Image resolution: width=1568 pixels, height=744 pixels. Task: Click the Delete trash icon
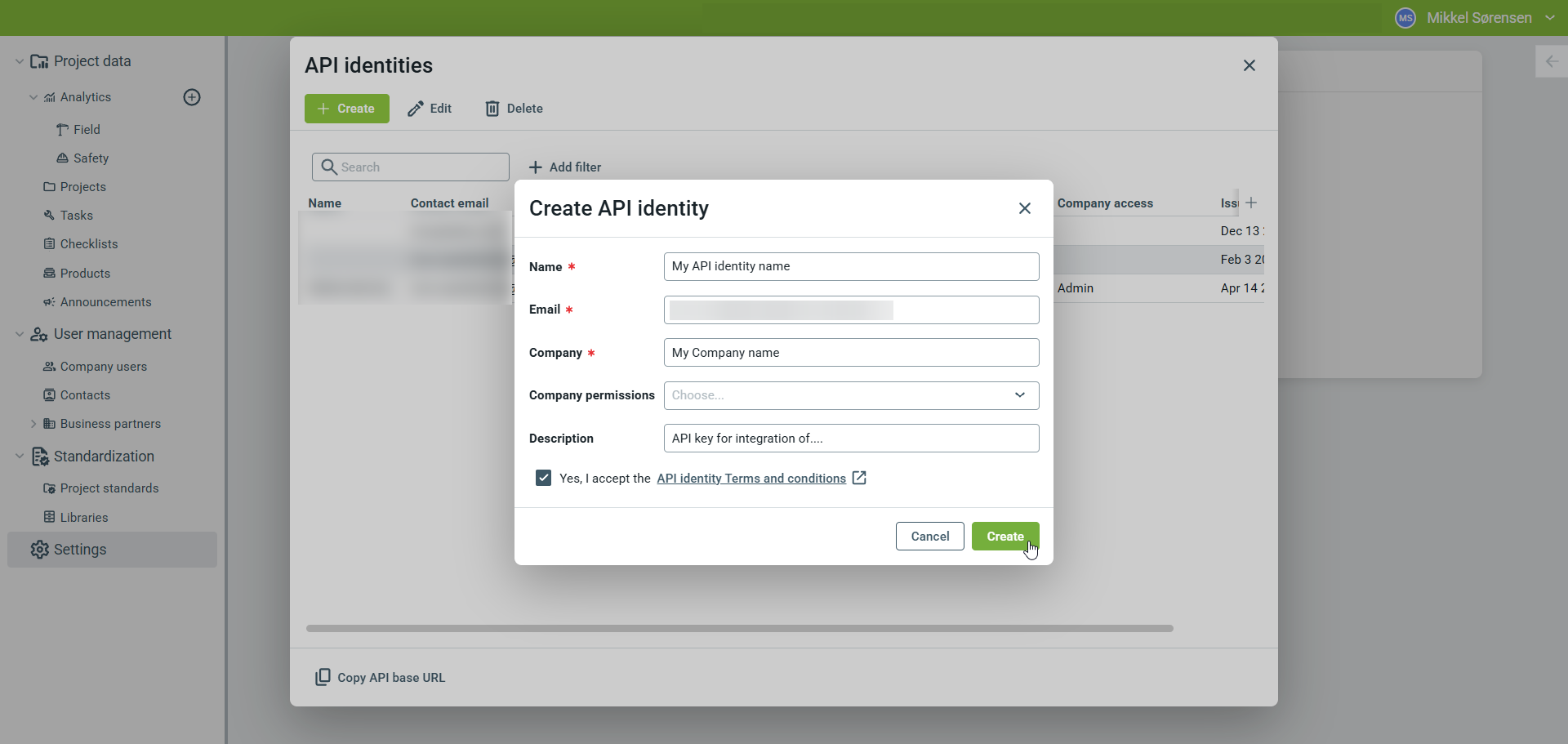point(492,109)
